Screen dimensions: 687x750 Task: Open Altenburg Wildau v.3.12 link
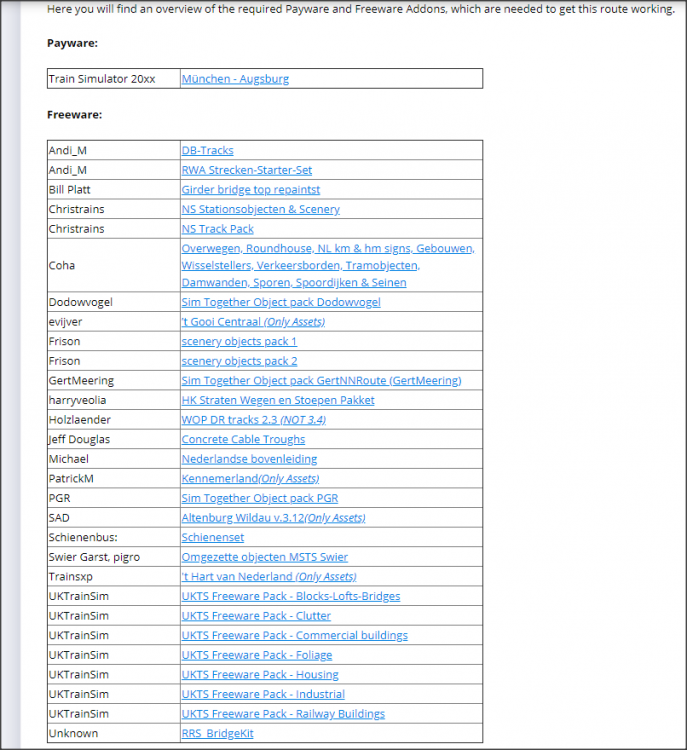[x=273, y=518]
